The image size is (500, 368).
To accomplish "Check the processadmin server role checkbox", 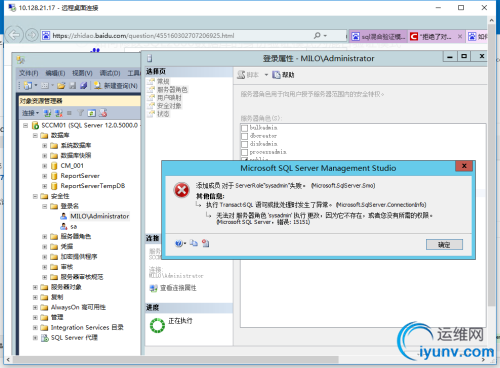I will (245, 152).
